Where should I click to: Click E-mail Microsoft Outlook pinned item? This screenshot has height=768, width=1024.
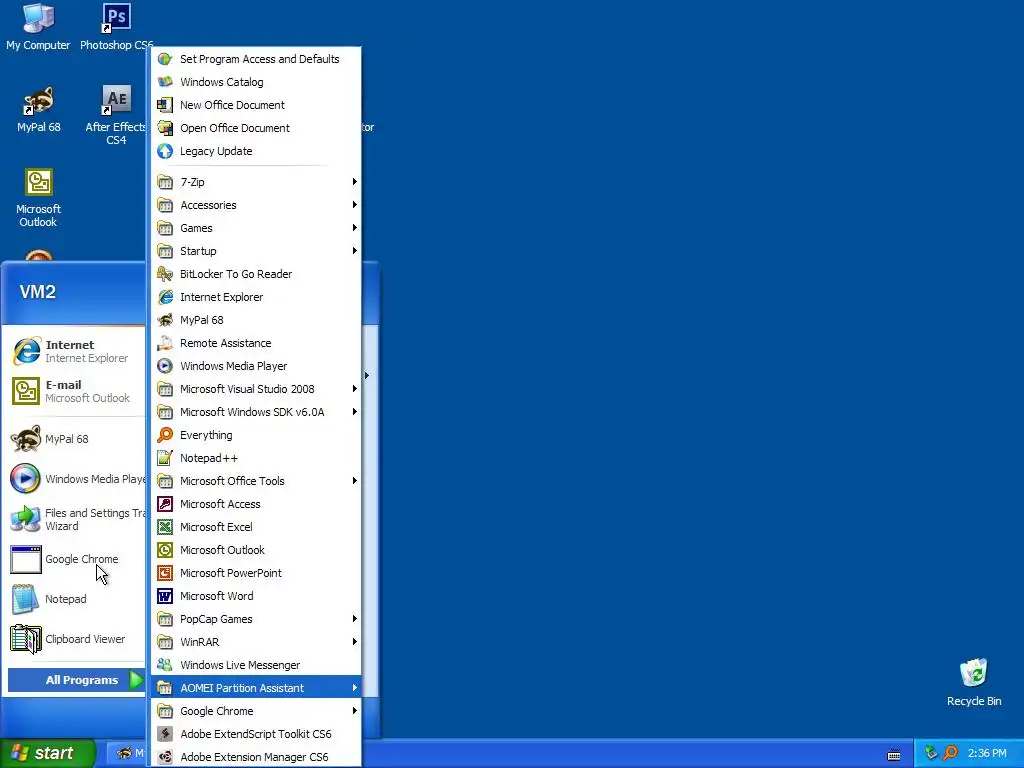[76, 391]
